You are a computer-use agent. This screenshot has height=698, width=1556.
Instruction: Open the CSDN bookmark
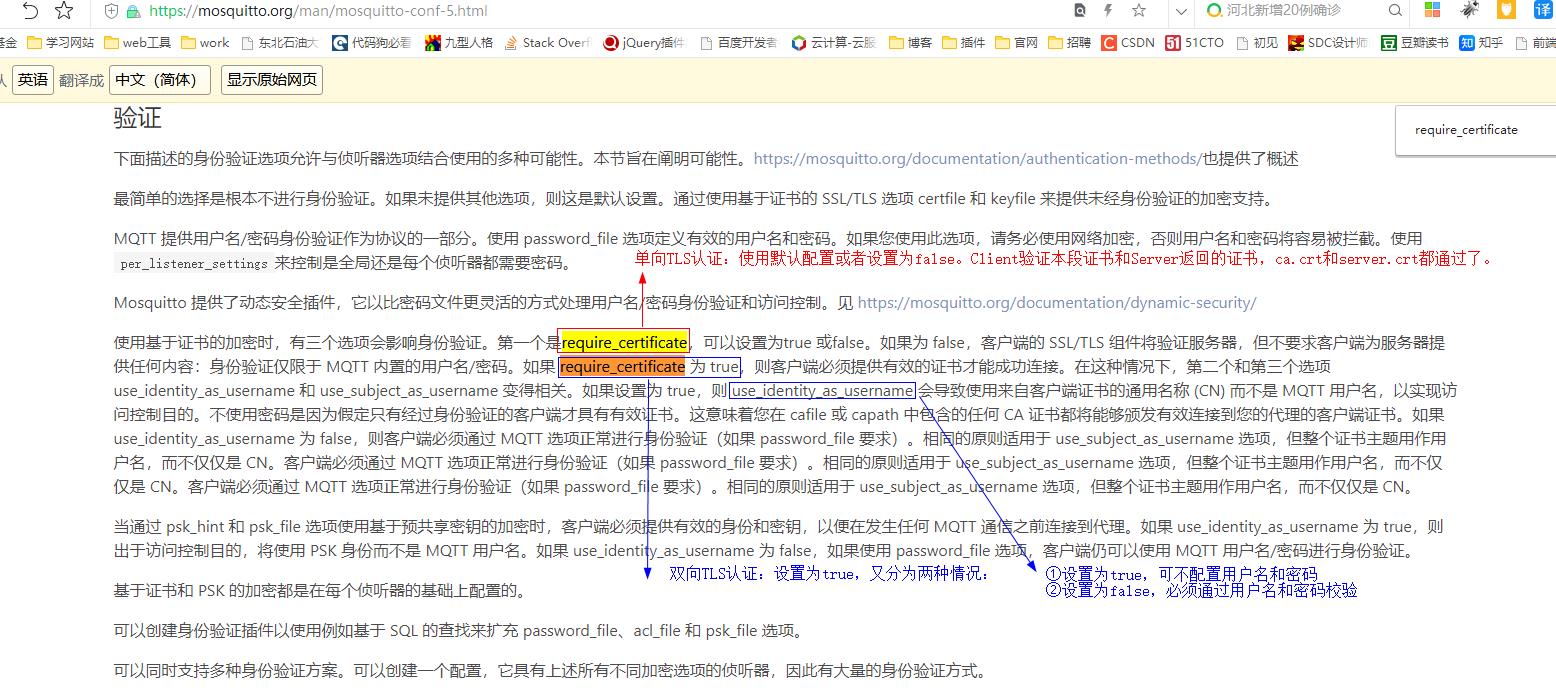point(1128,42)
